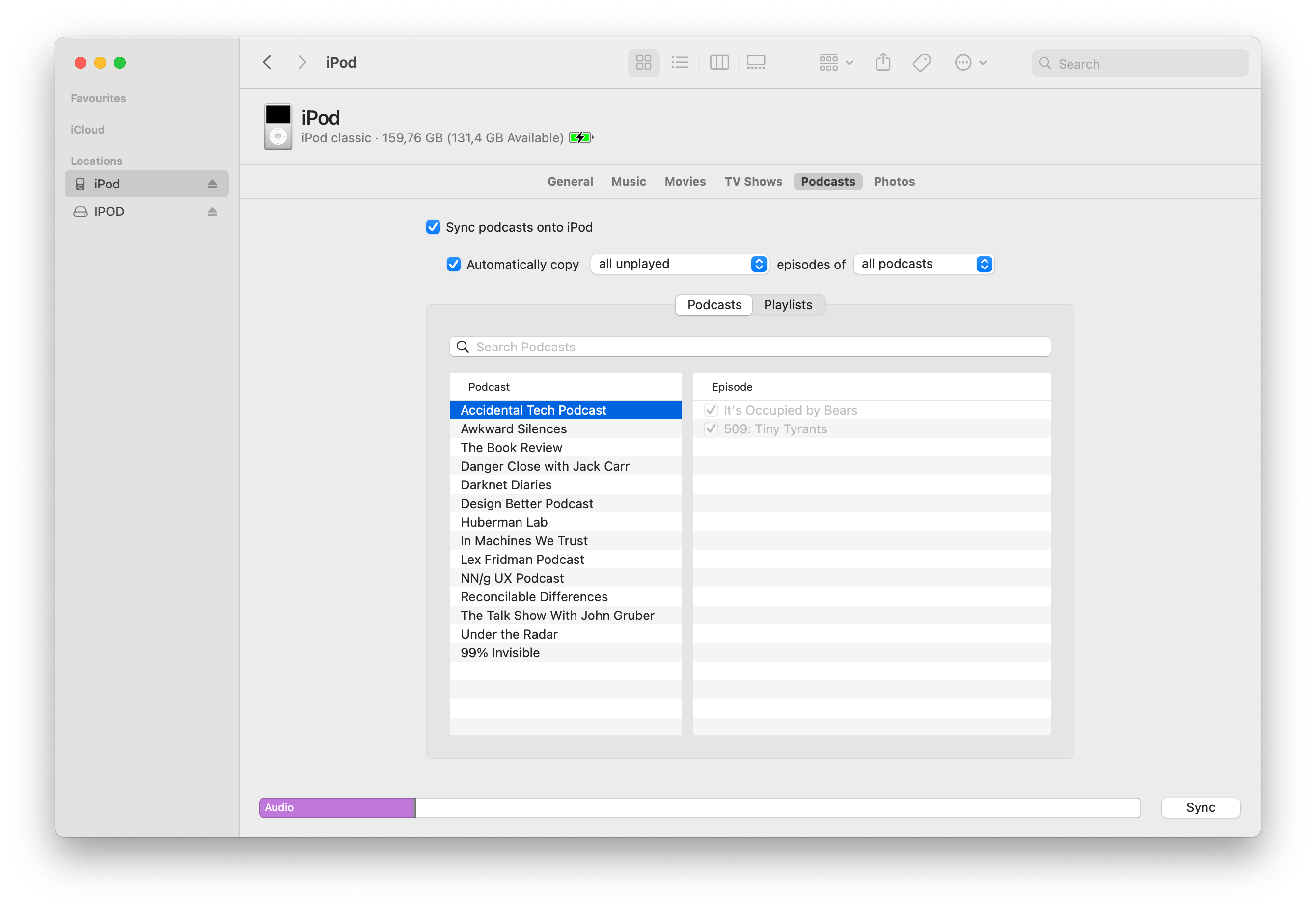Select the Podcasts segmented control
Screen dimensions: 1316x910
(714, 305)
